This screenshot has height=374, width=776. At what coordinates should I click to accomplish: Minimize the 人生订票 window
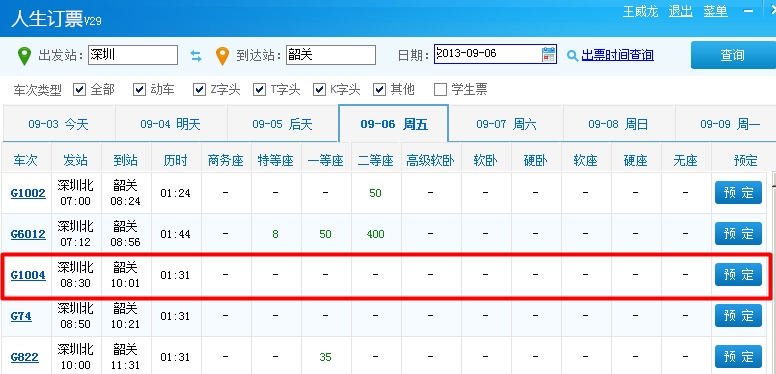click(x=747, y=11)
